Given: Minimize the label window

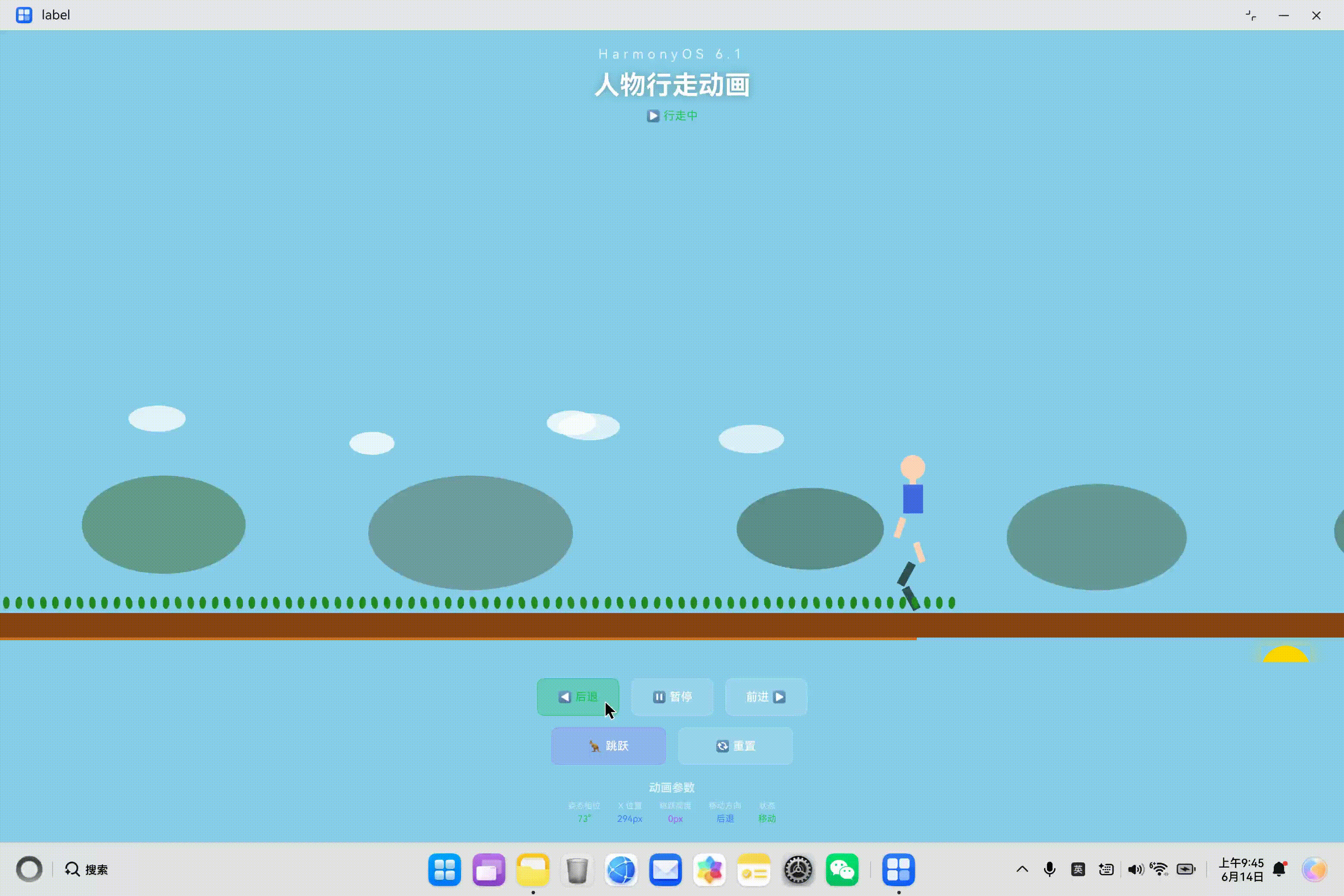Looking at the screenshot, I should [1283, 16].
